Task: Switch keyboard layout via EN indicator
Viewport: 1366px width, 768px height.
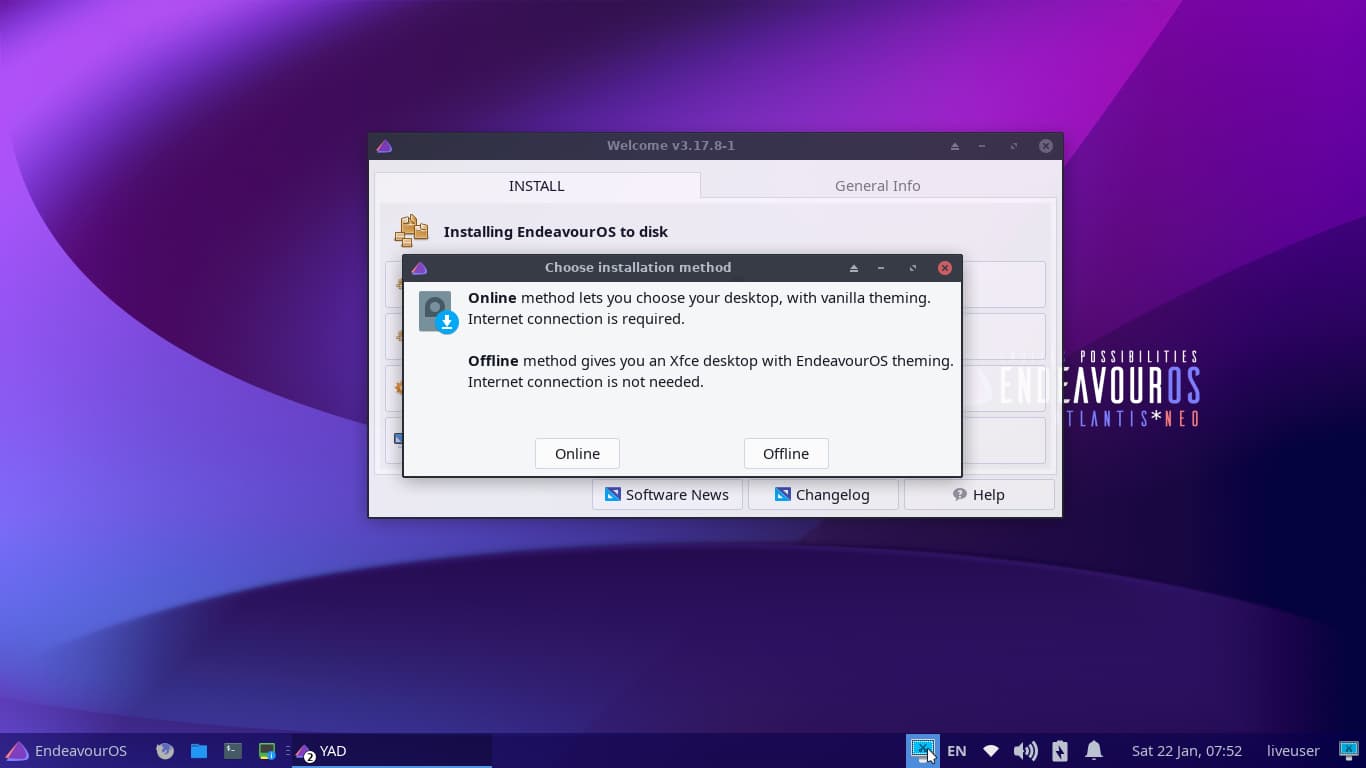Action: [957, 751]
